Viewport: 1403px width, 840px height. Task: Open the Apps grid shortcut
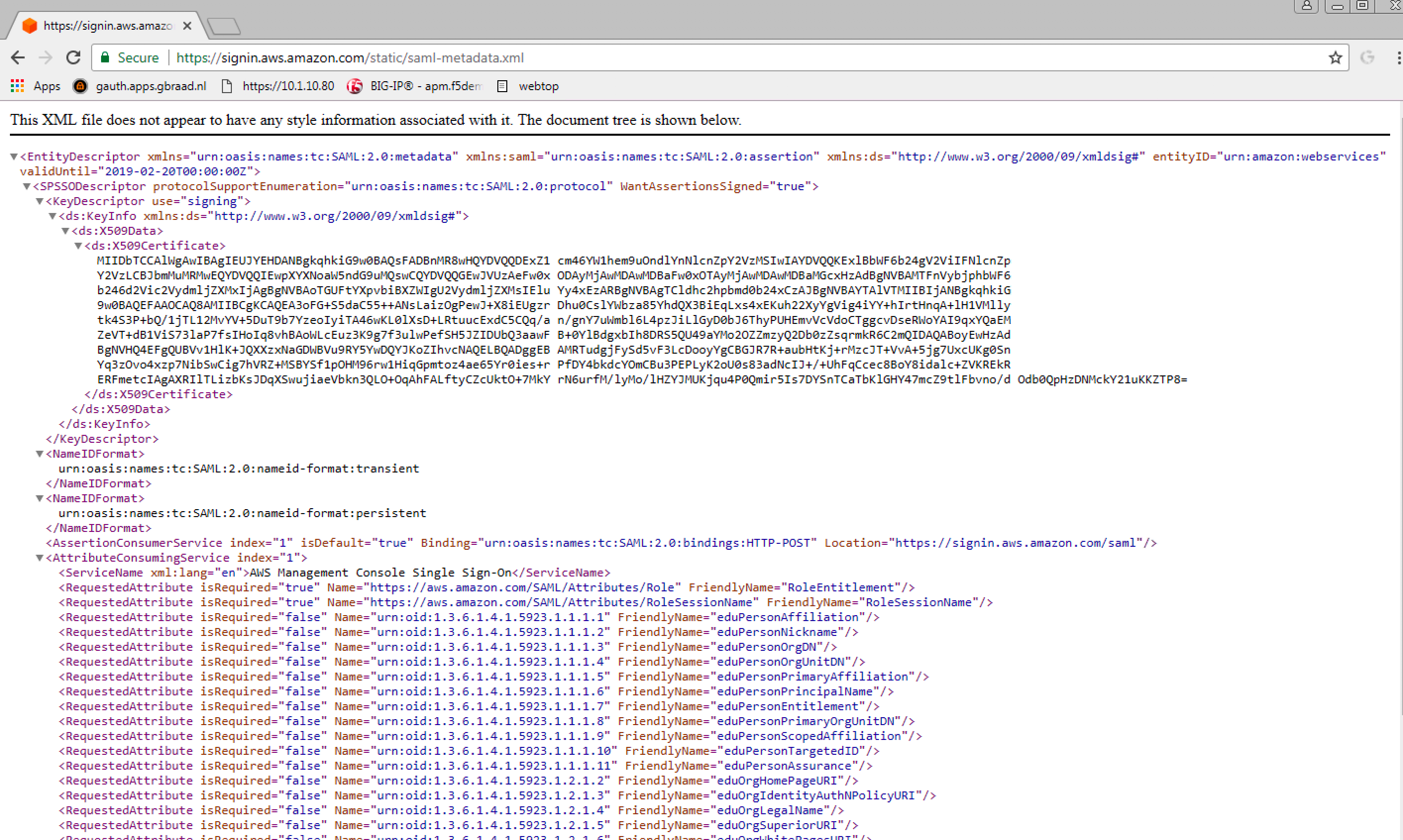click(x=35, y=86)
